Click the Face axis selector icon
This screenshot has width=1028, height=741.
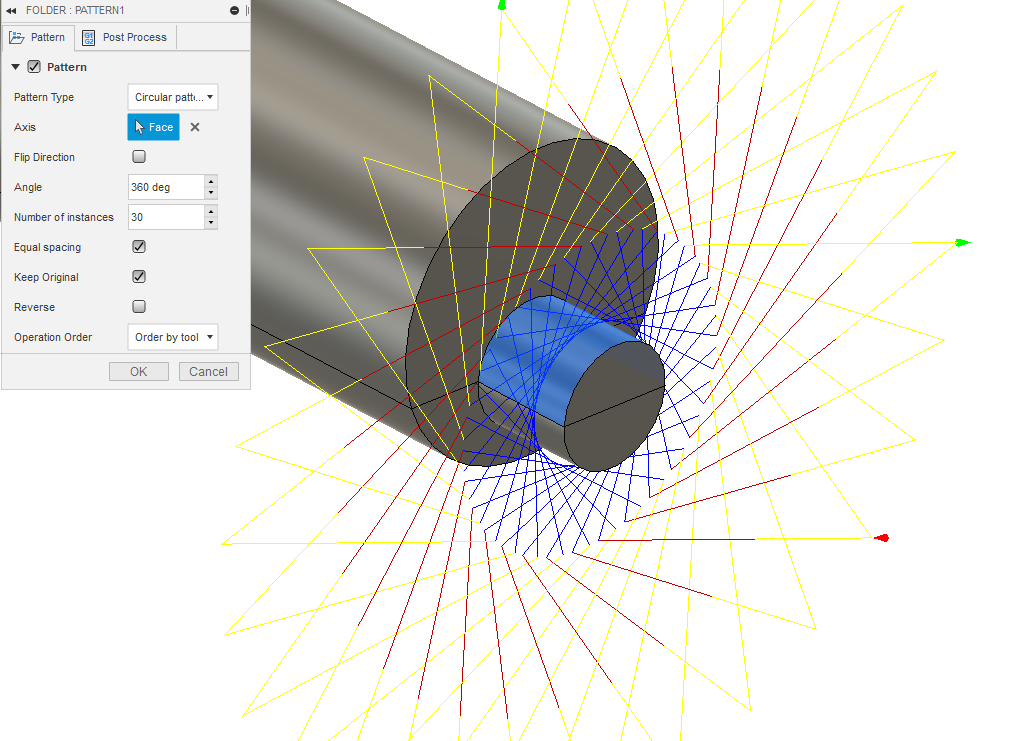tap(153, 127)
